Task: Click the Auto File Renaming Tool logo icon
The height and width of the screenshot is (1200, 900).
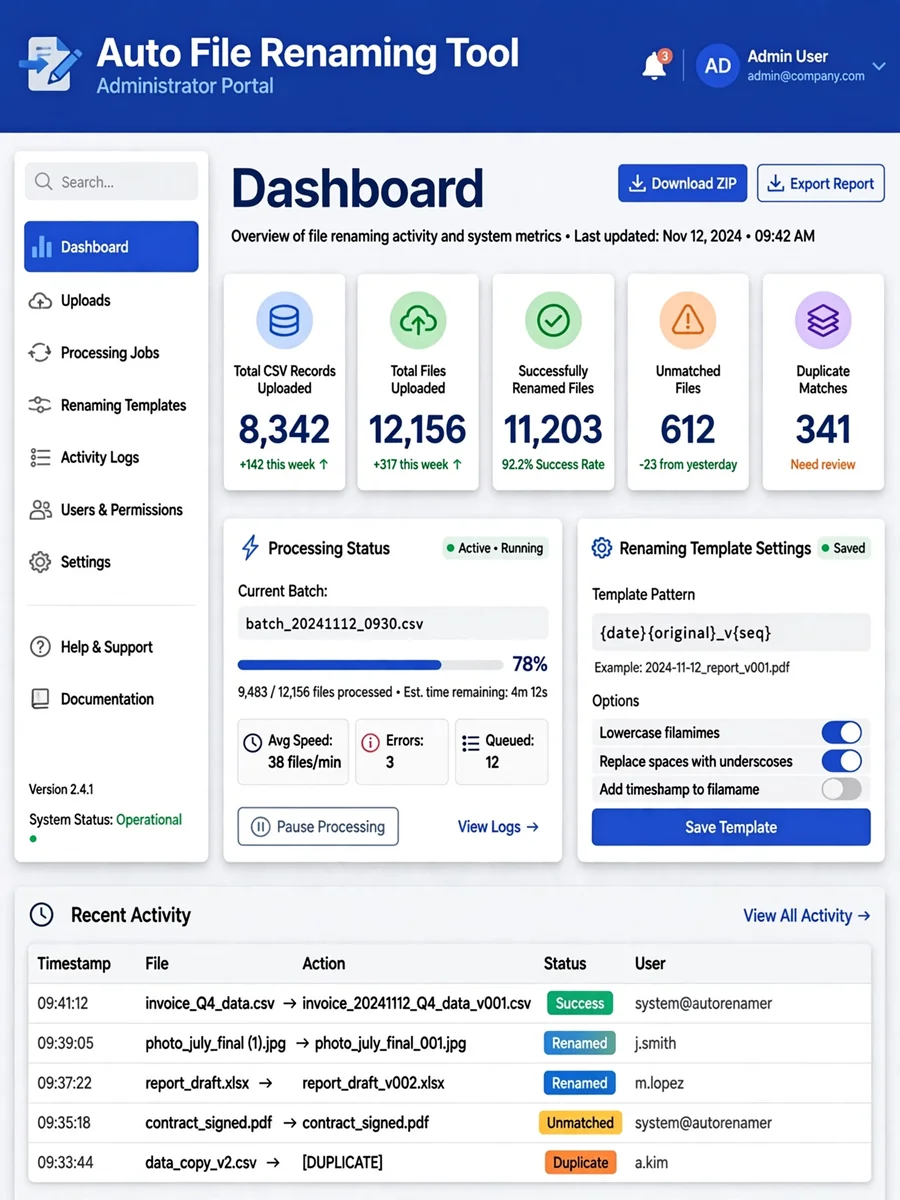Action: 50,65
